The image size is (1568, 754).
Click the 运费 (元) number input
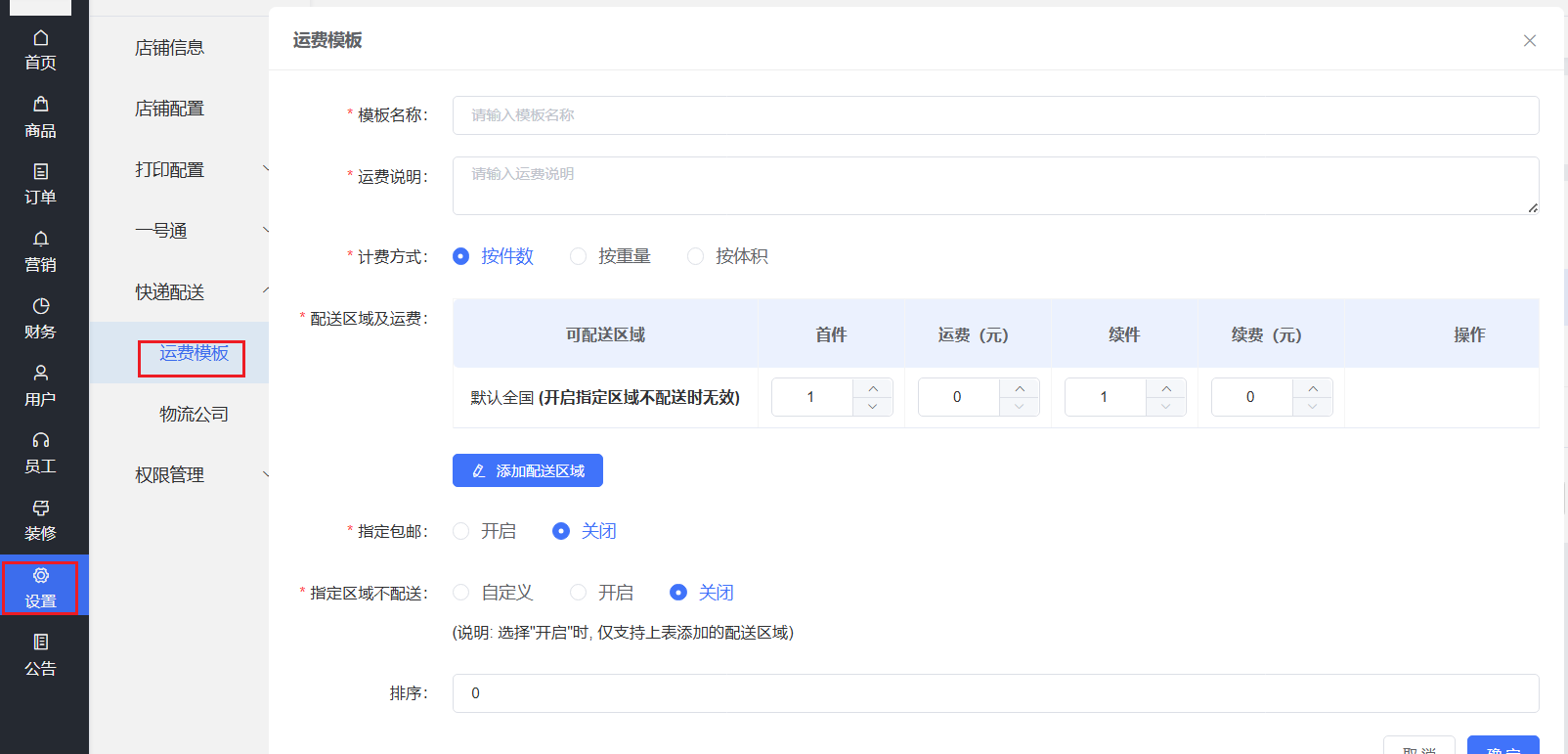958,397
